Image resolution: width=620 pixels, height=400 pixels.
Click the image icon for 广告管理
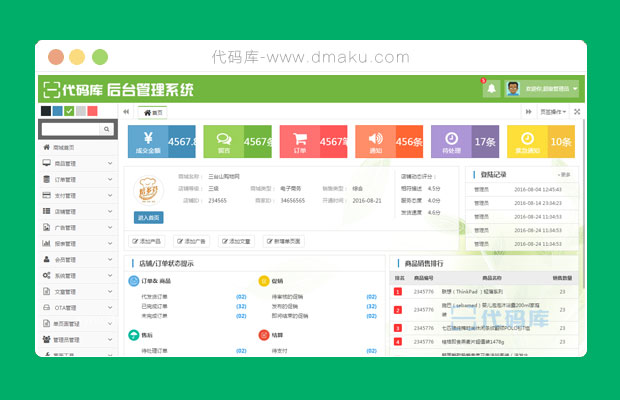(47, 227)
